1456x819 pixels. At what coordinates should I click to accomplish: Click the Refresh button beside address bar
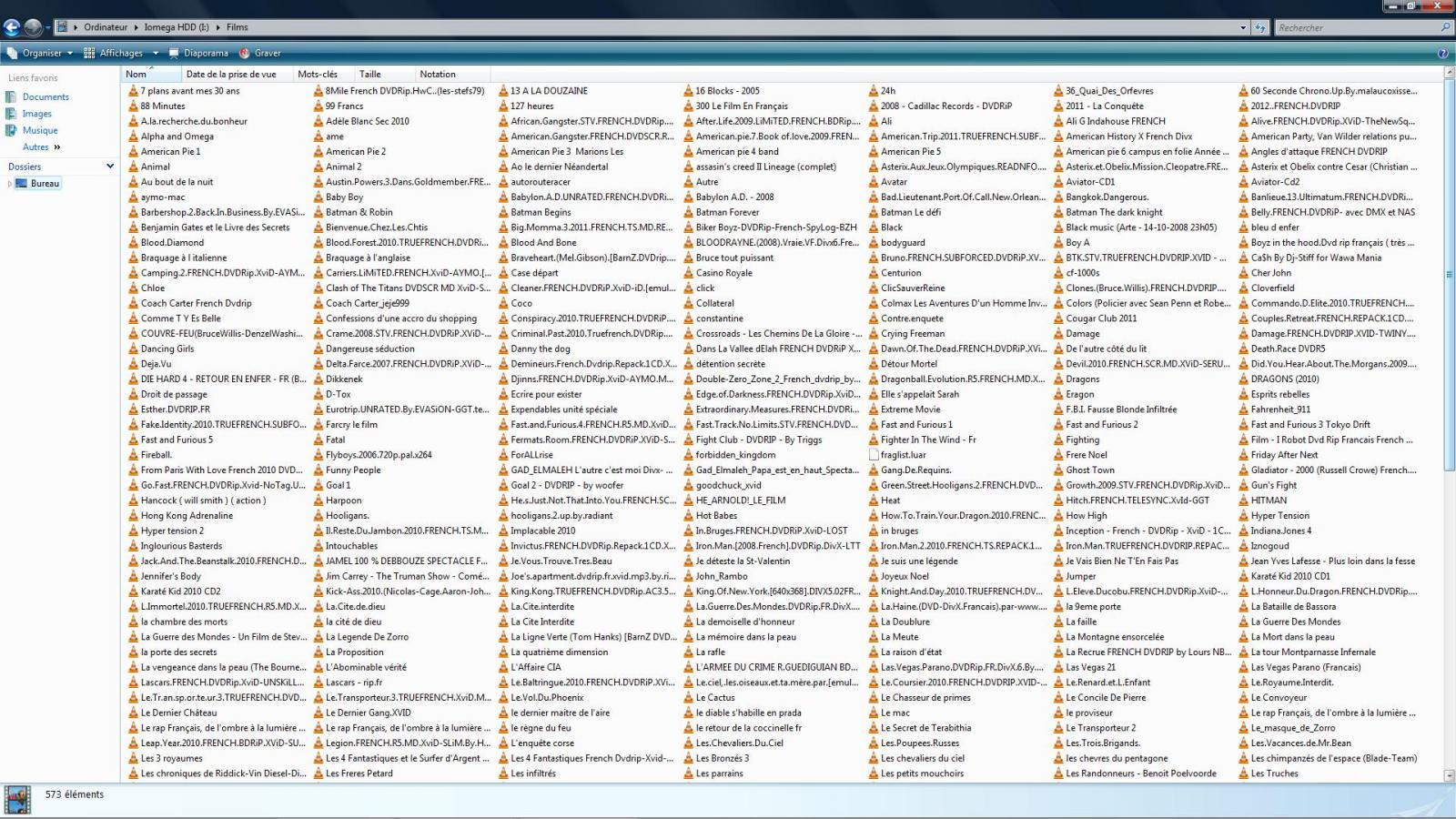point(1260,27)
